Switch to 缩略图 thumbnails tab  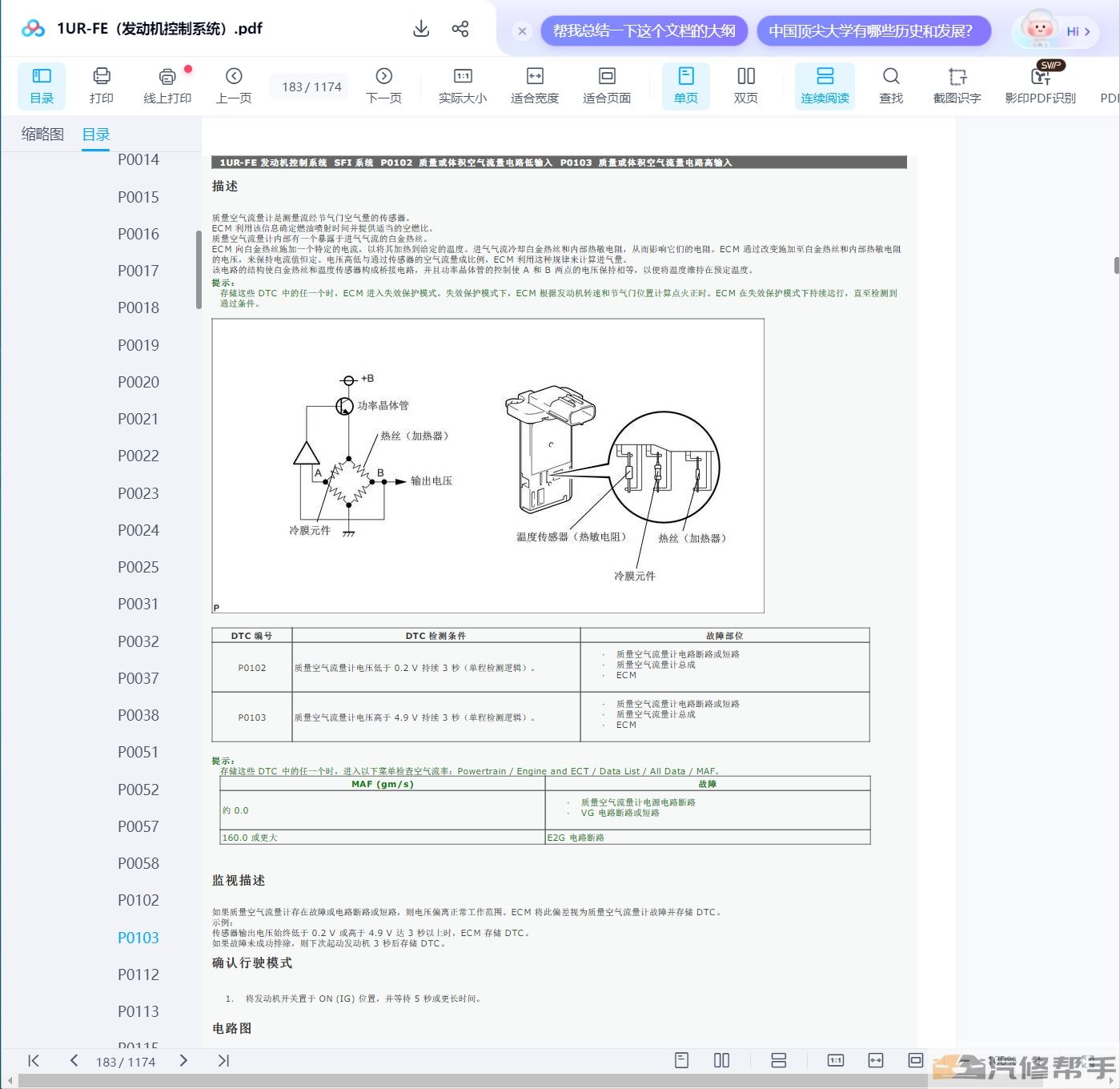tap(42, 134)
